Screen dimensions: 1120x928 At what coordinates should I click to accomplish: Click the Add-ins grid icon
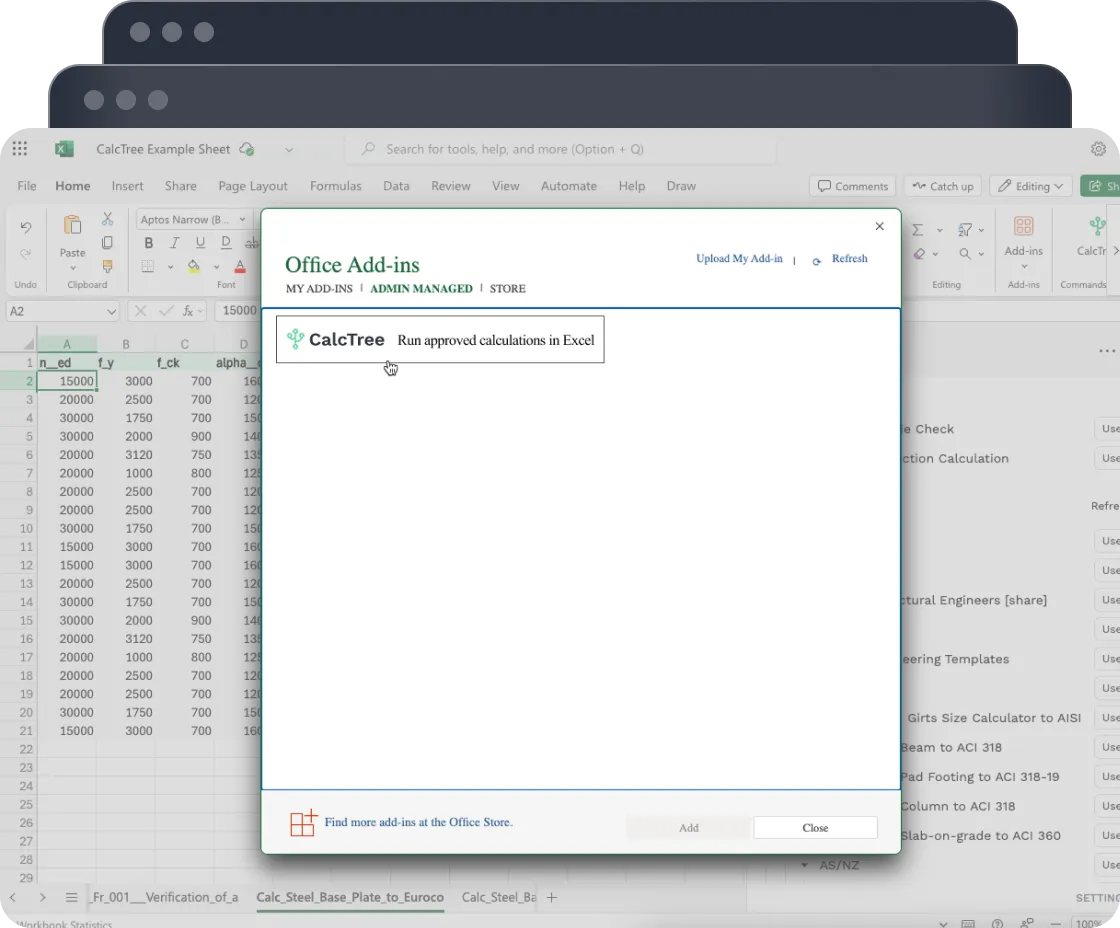pyautogui.click(x=1024, y=226)
